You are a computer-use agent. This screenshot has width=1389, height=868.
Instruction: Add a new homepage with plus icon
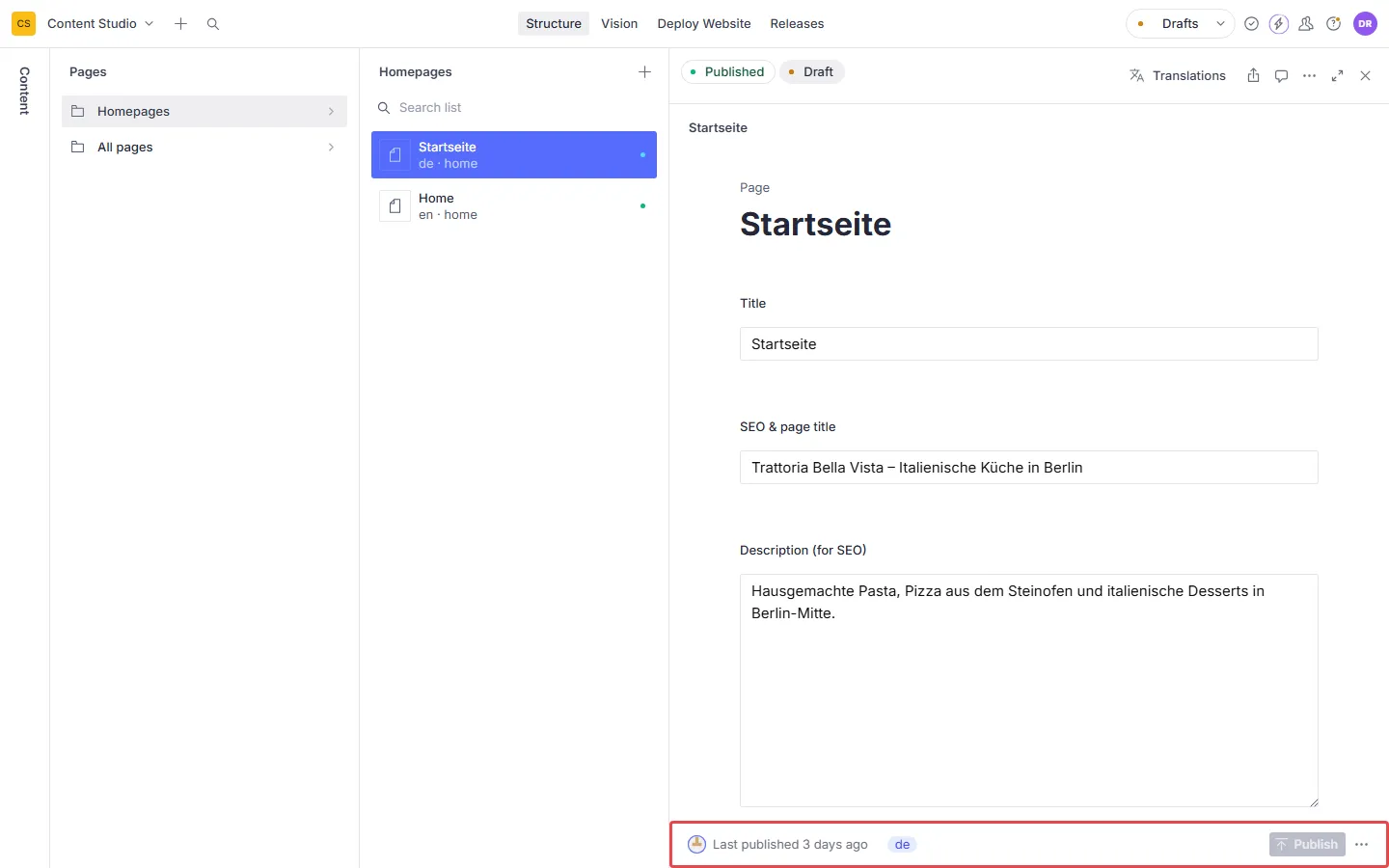point(644,71)
